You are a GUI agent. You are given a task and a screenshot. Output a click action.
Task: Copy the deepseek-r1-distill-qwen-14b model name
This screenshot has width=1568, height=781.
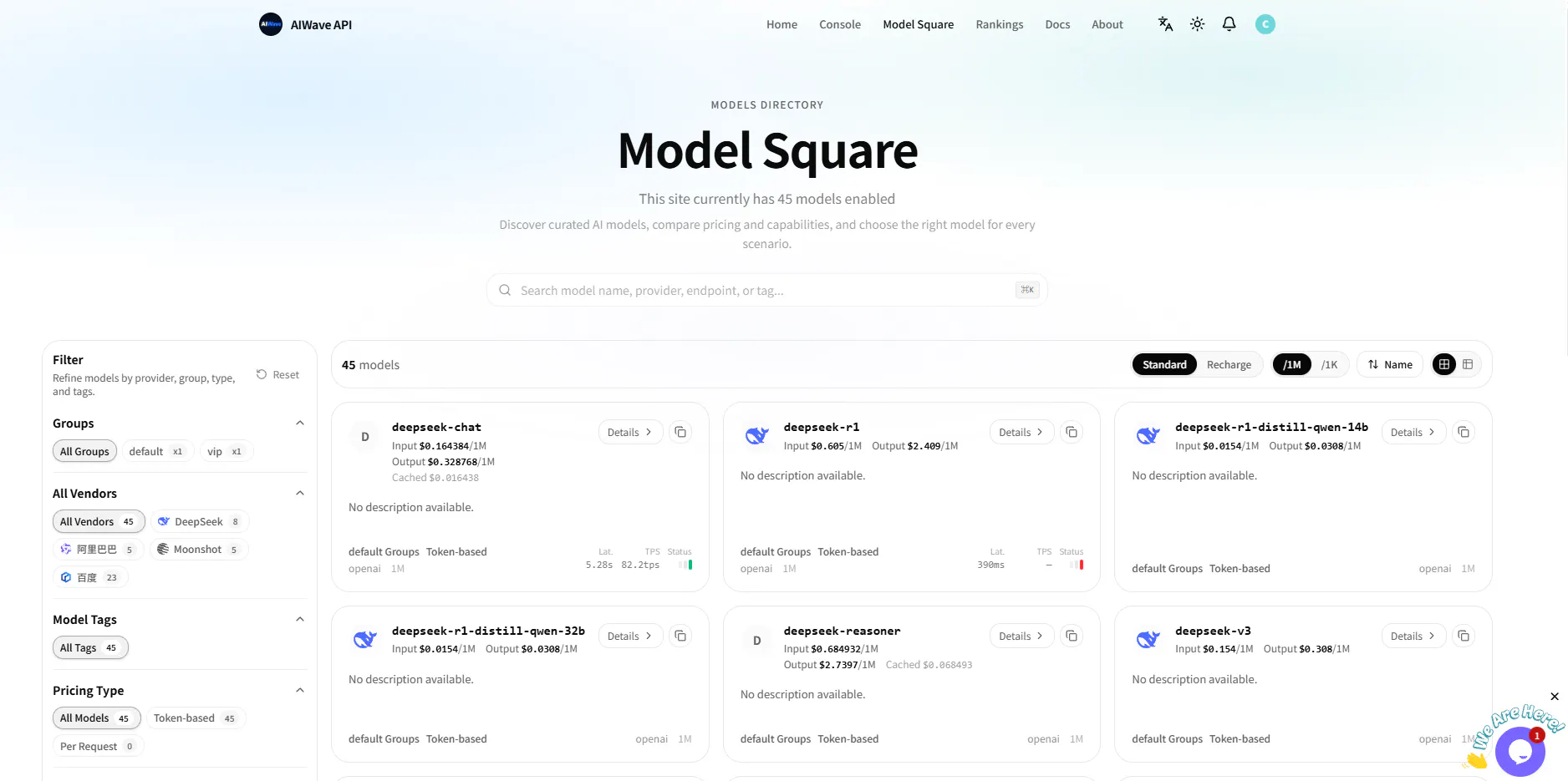[x=1464, y=432]
